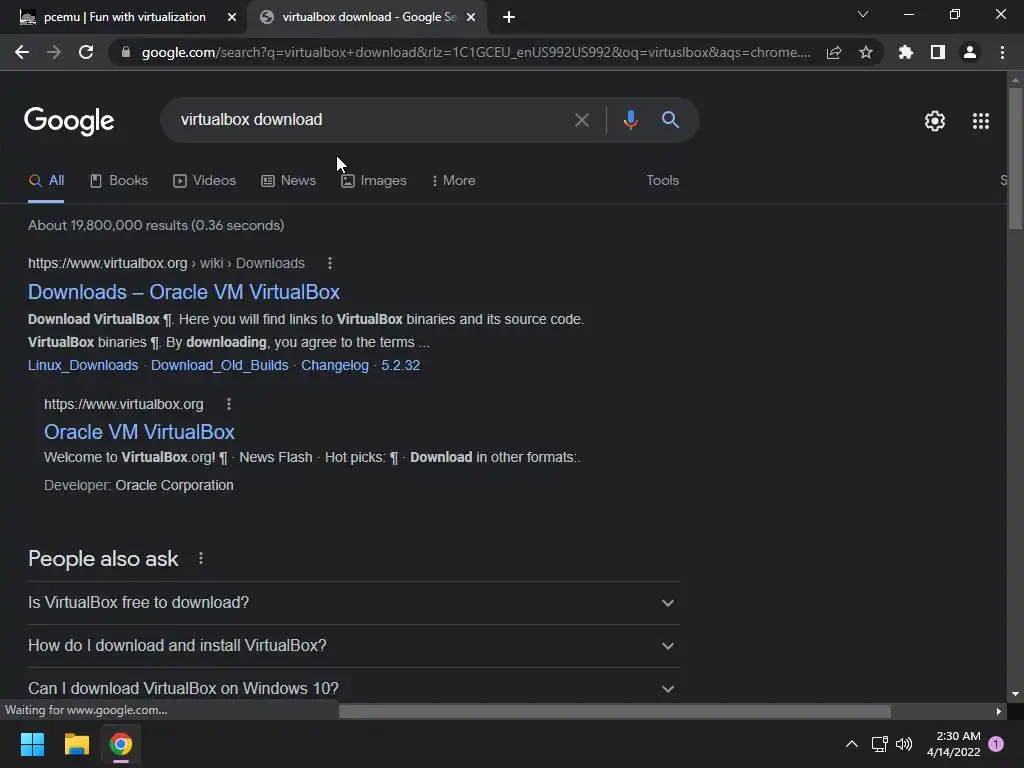Image resolution: width=1024 pixels, height=768 pixels.
Task: Open options for the virtualbox.org sub-result
Action: pyautogui.click(x=229, y=404)
